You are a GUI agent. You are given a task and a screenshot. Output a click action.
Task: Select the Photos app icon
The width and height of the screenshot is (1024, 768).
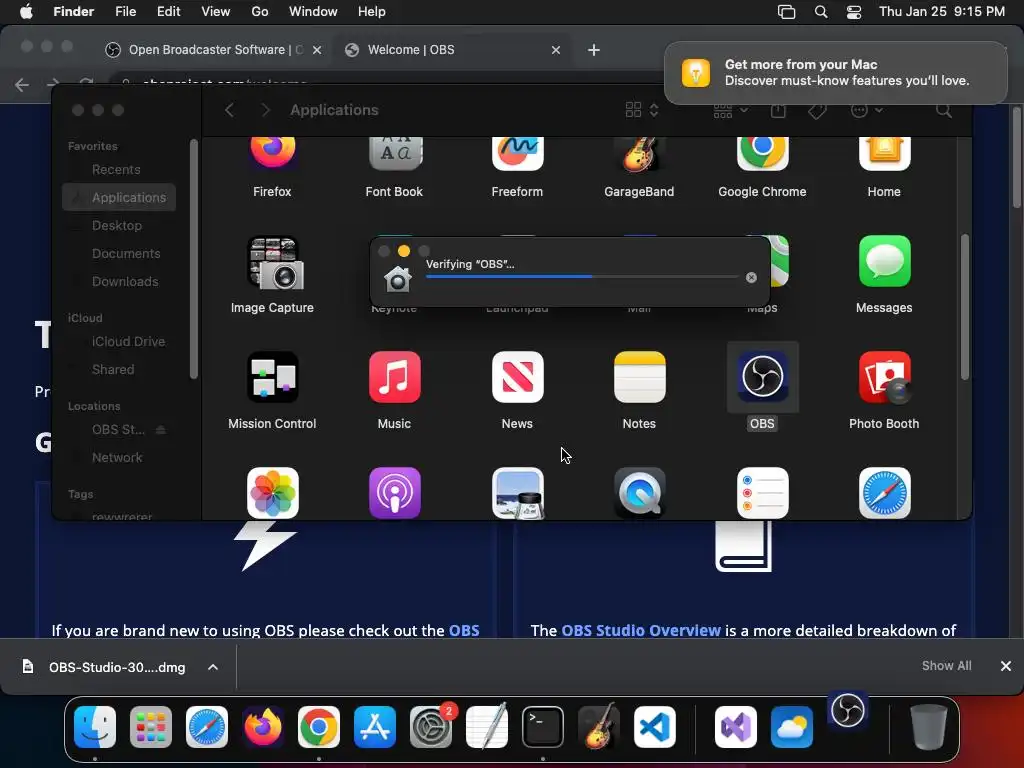272,493
